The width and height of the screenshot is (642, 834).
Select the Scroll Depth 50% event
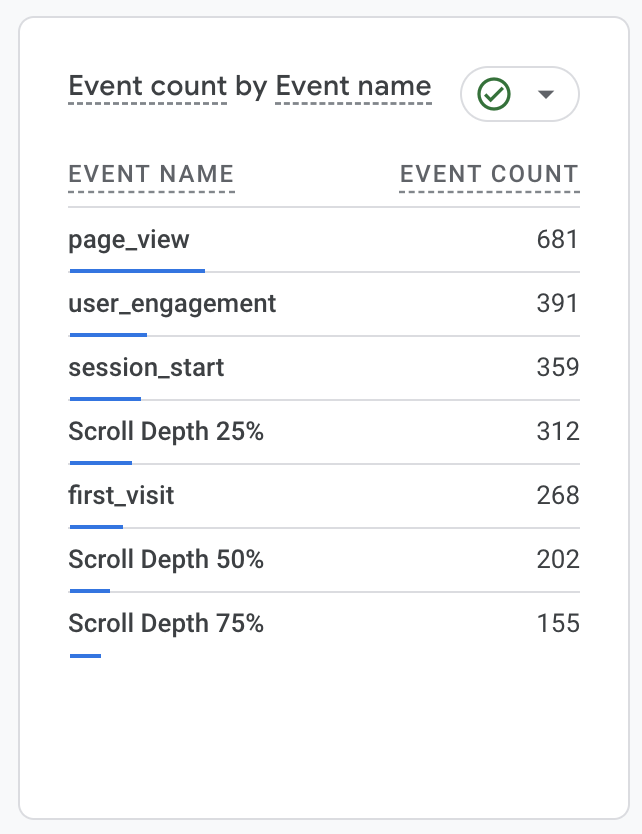[x=166, y=560]
